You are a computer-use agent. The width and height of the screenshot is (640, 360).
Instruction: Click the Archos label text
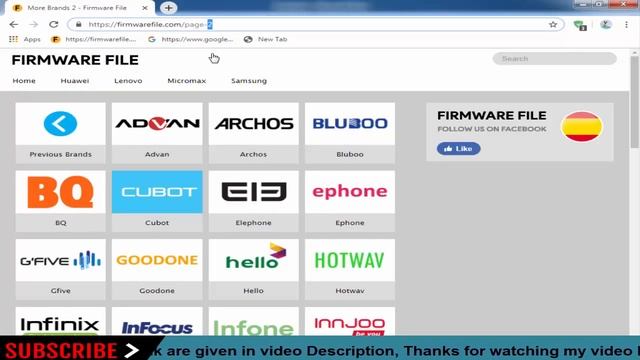pos(253,154)
